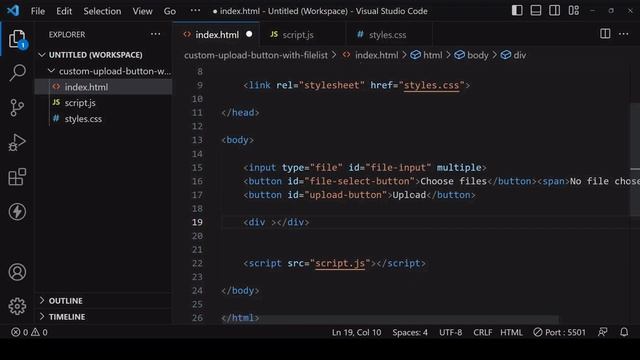Click line number 22 in gutter

[x=197, y=263]
